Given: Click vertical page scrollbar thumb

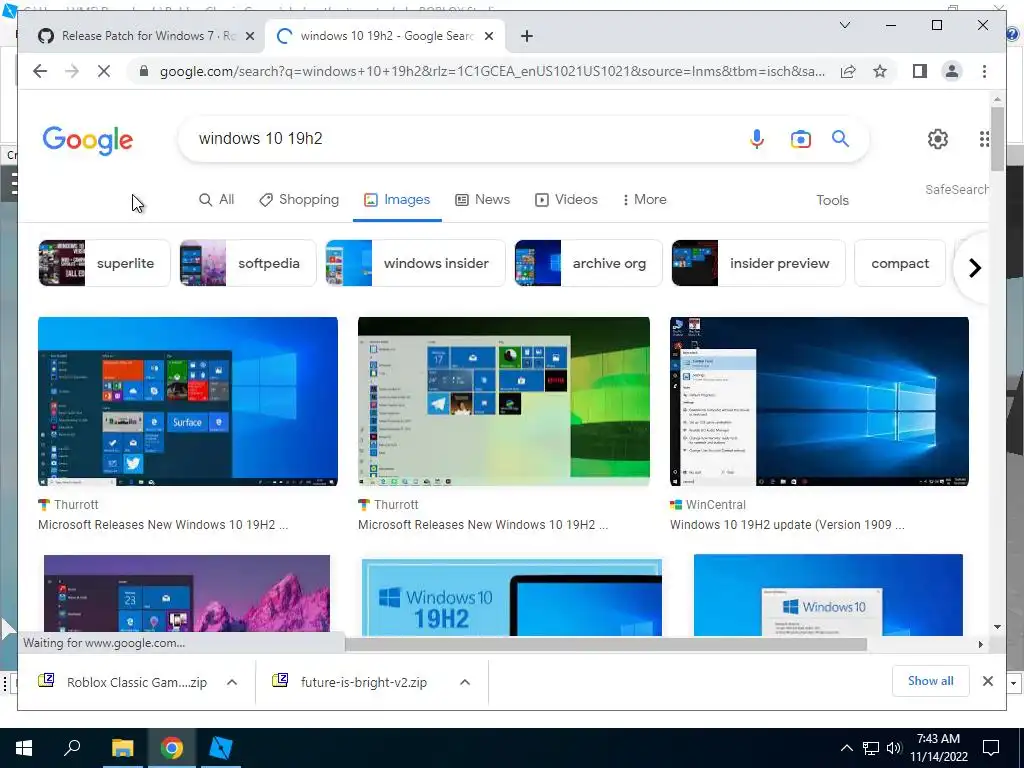Looking at the screenshot, I should 997,138.
